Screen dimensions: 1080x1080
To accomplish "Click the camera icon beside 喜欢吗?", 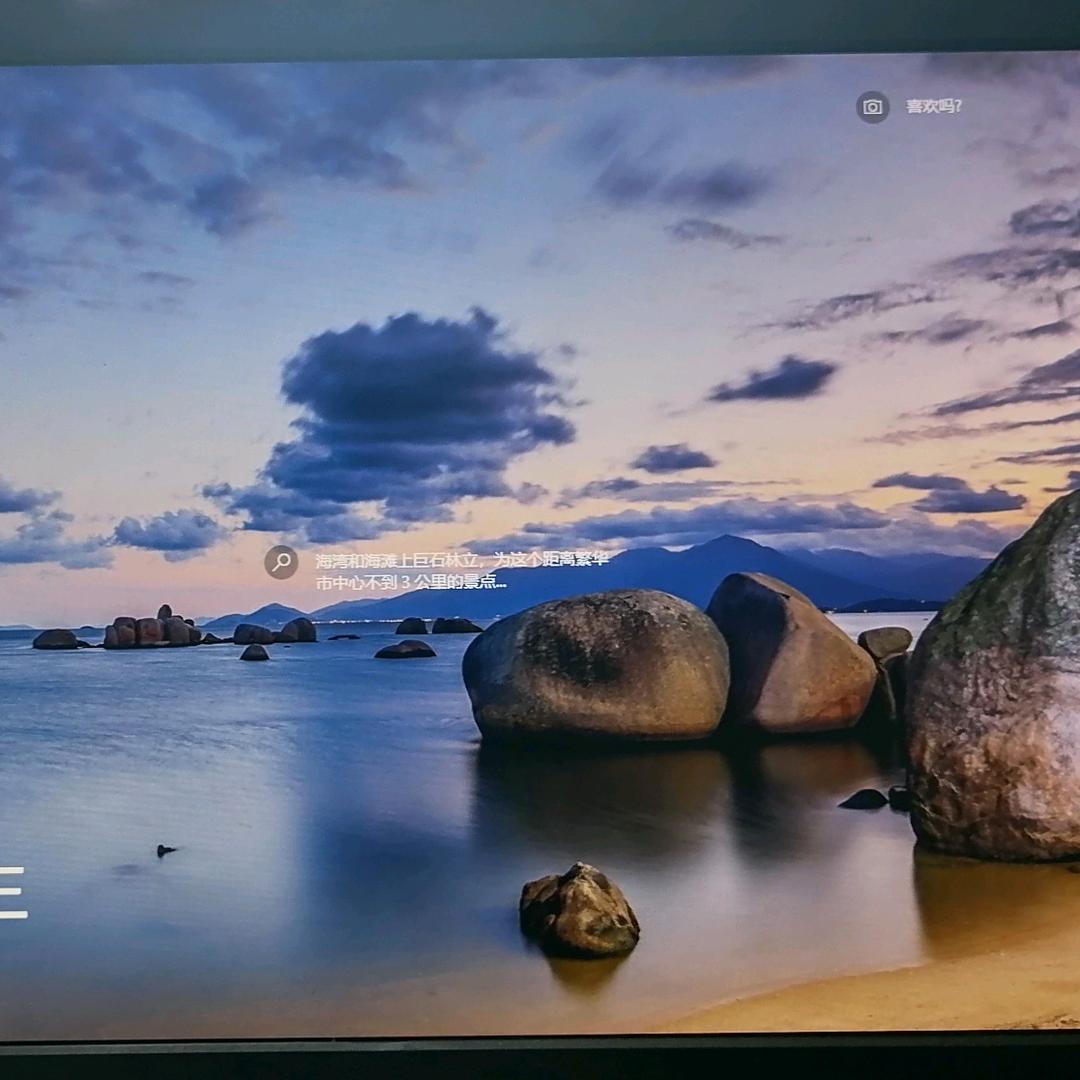I will click(x=872, y=107).
